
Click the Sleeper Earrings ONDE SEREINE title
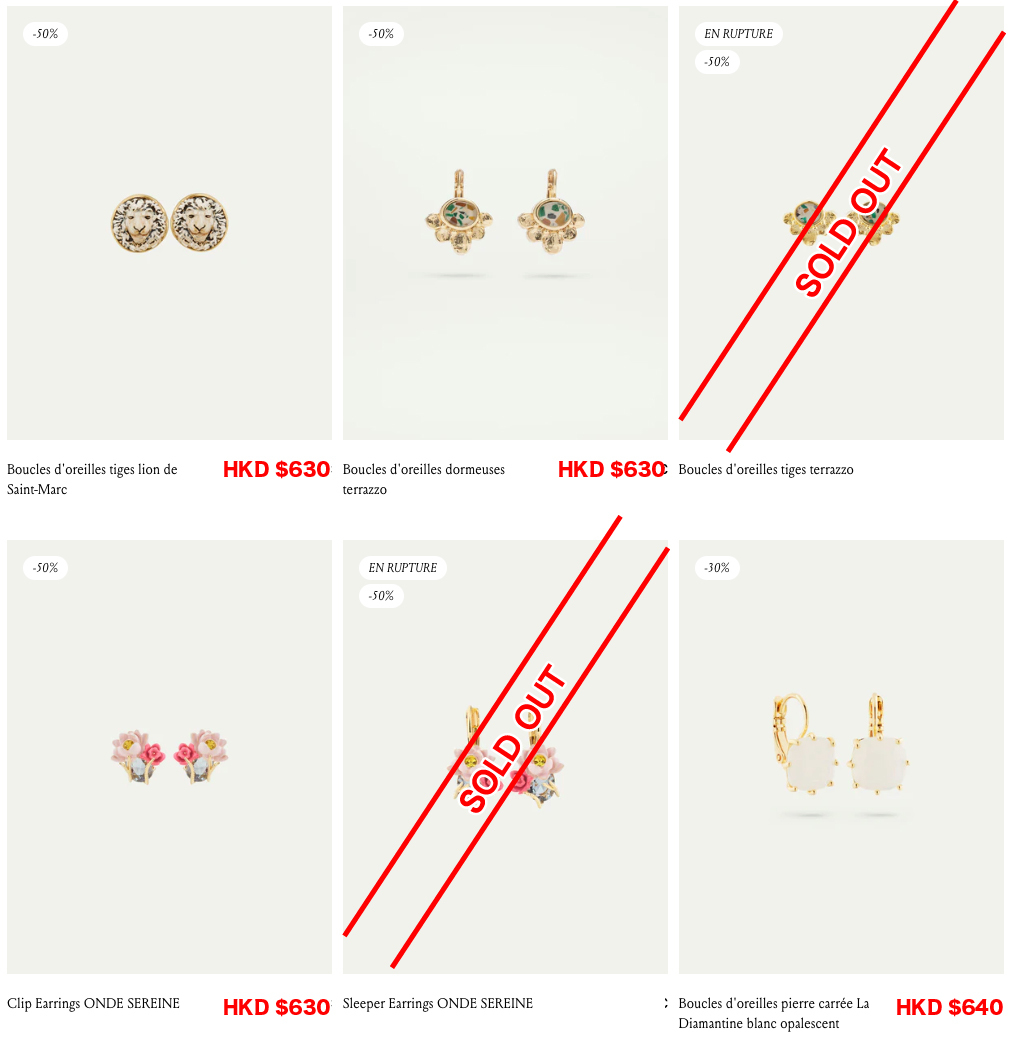click(438, 1003)
